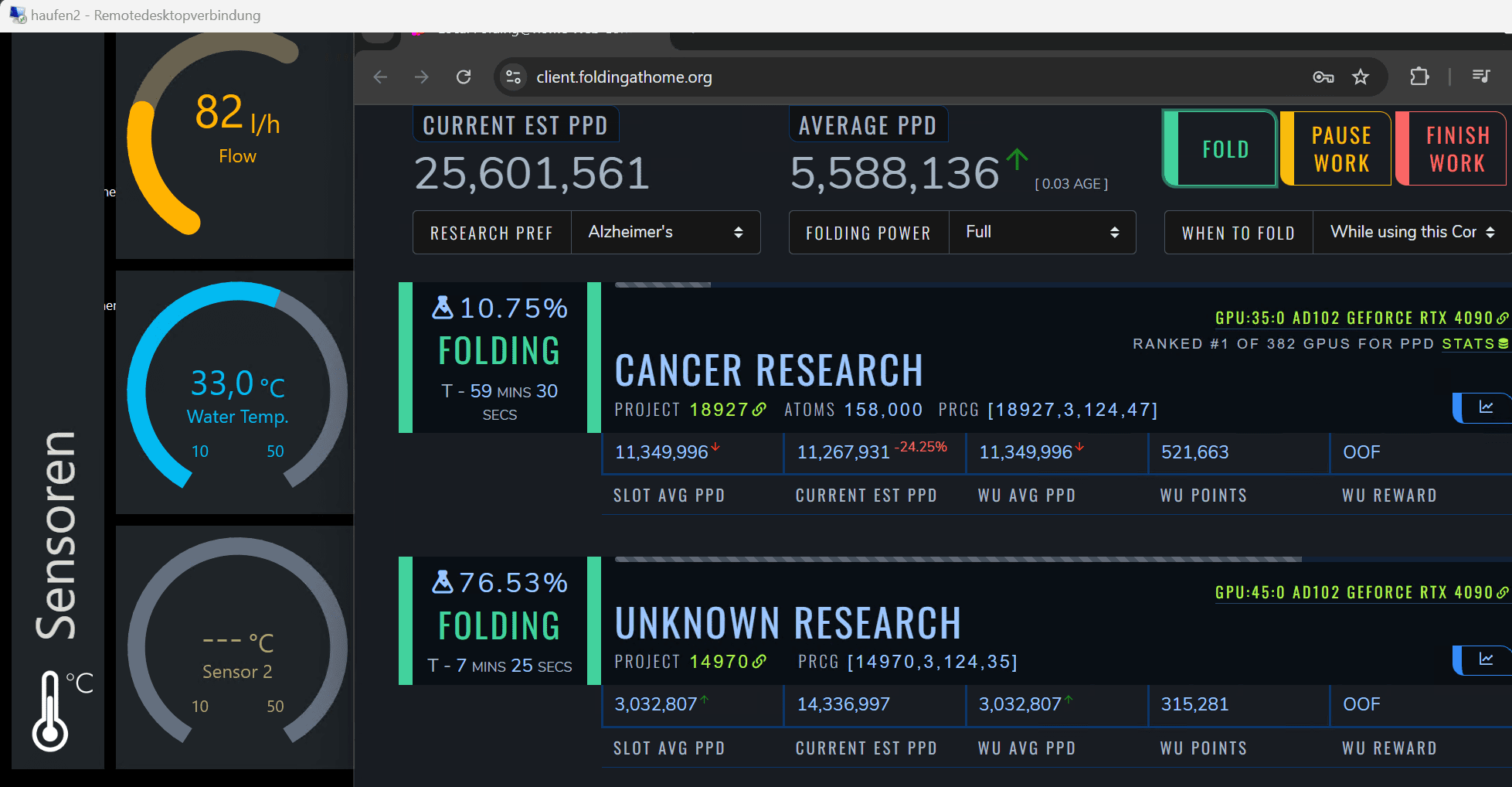Open Research Pref dropdown showing Alzheimer's
1512x787 pixels.
click(x=665, y=233)
